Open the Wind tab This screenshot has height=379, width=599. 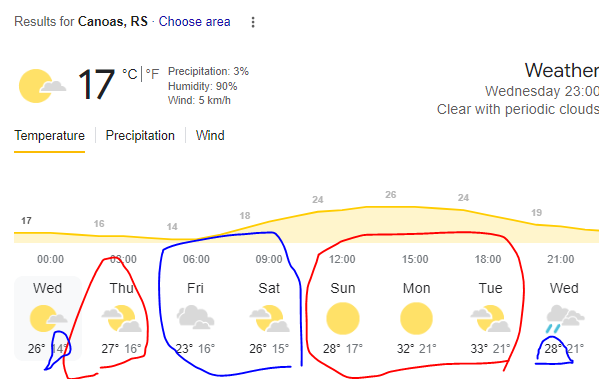[210, 136]
